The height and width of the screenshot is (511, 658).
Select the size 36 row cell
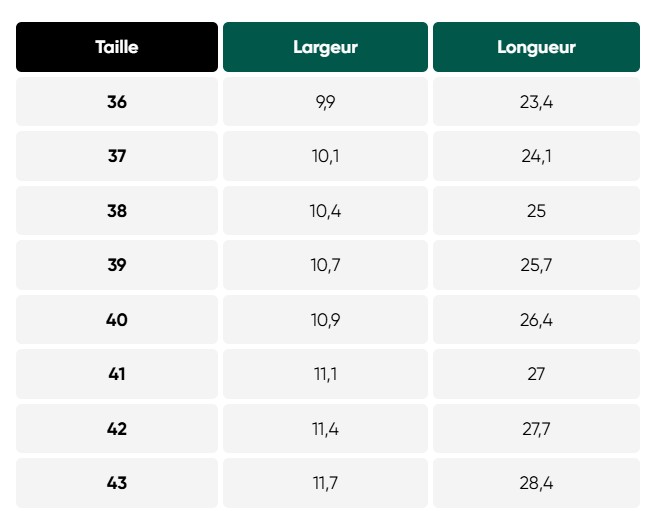(117, 102)
